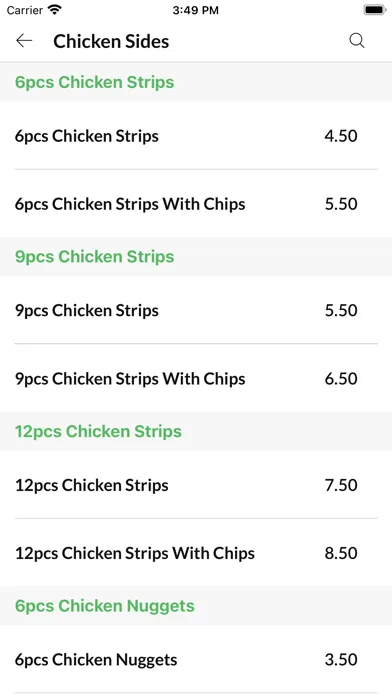This screenshot has height=696, width=392.
Task: Choose 9pcs Chicken Strips item
Action: click(x=196, y=310)
